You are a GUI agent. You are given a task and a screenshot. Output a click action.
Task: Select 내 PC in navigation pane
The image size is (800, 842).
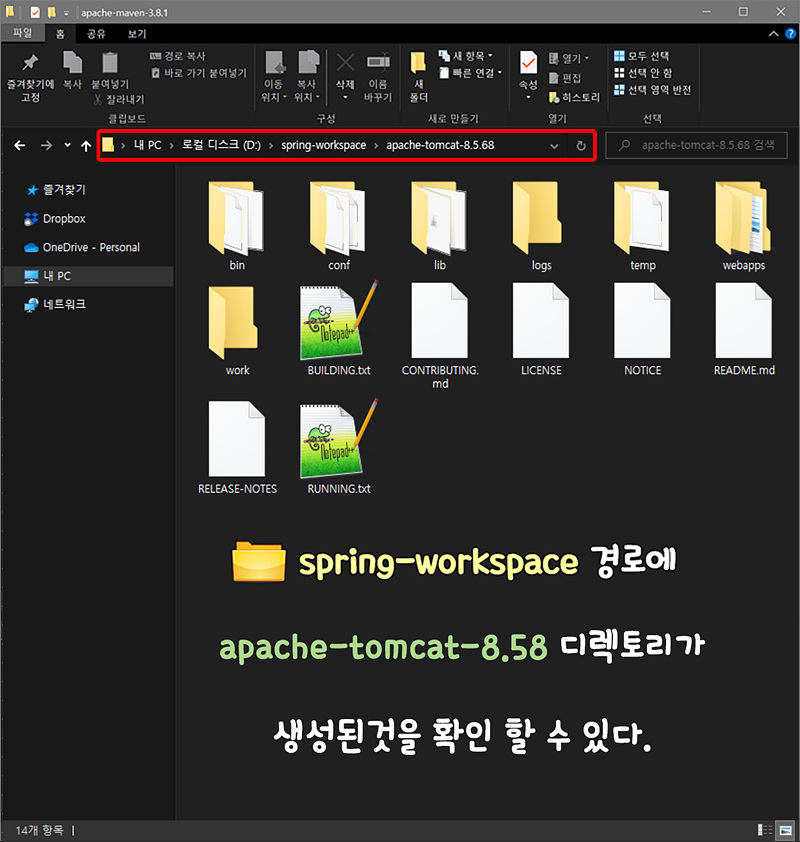point(88,276)
